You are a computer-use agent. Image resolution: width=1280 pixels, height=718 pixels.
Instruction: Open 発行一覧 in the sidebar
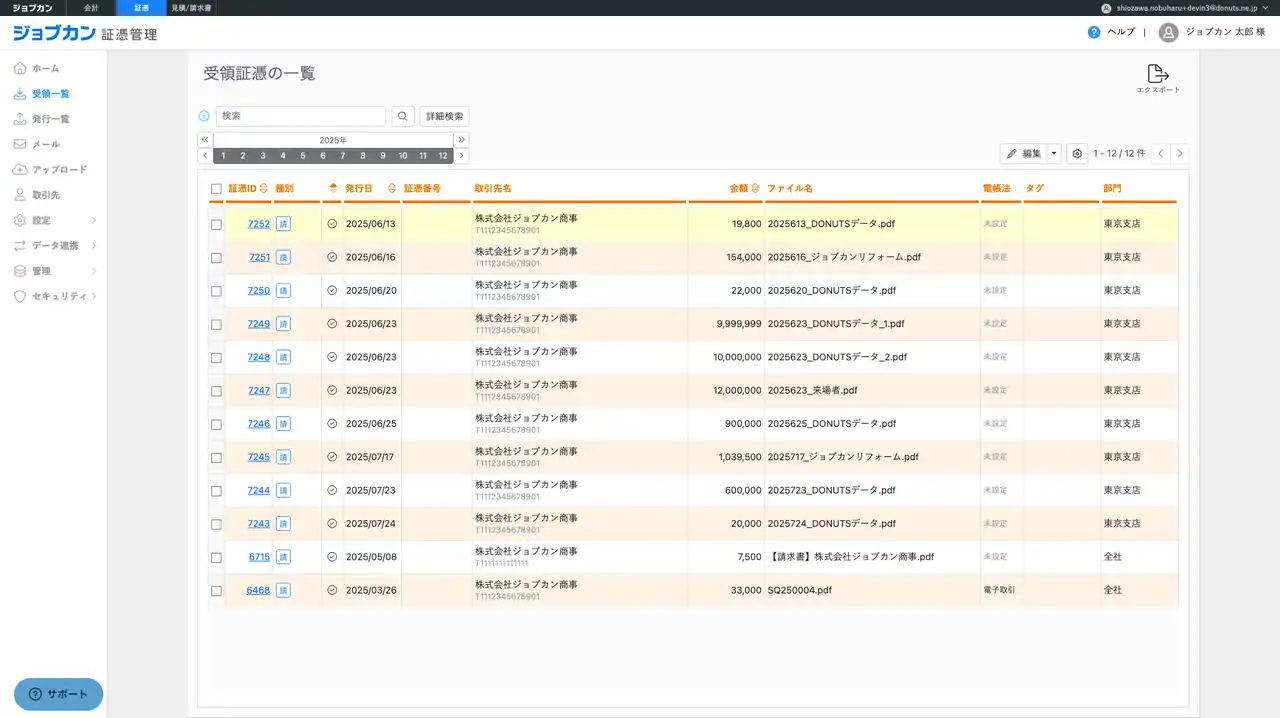(x=50, y=119)
